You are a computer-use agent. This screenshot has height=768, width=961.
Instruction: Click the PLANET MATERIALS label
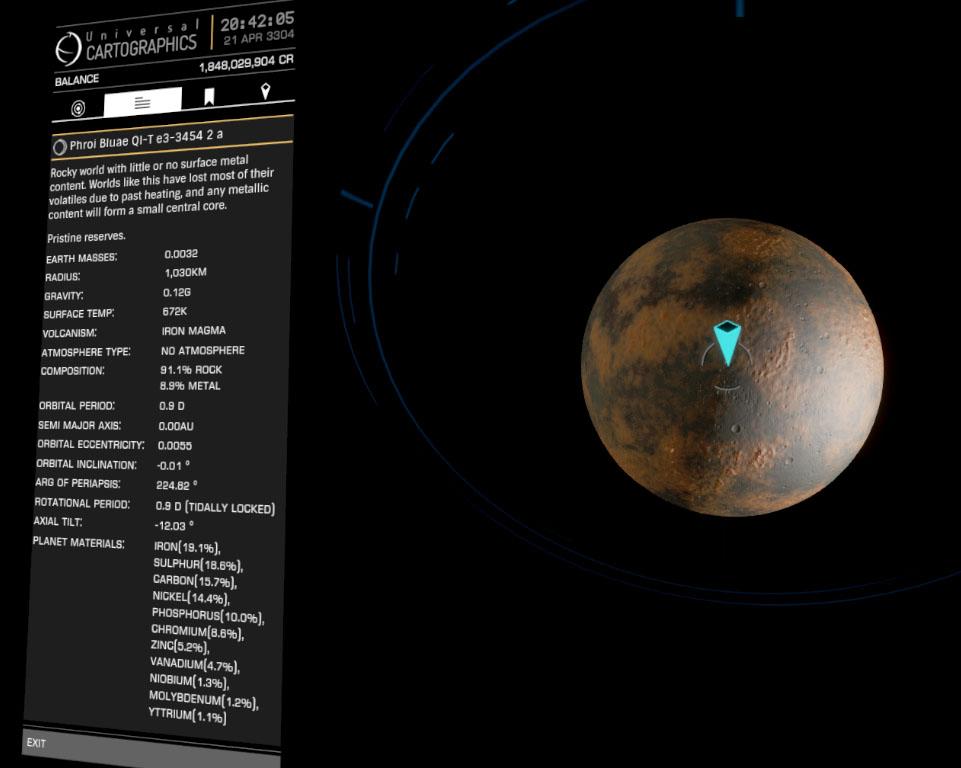78,542
